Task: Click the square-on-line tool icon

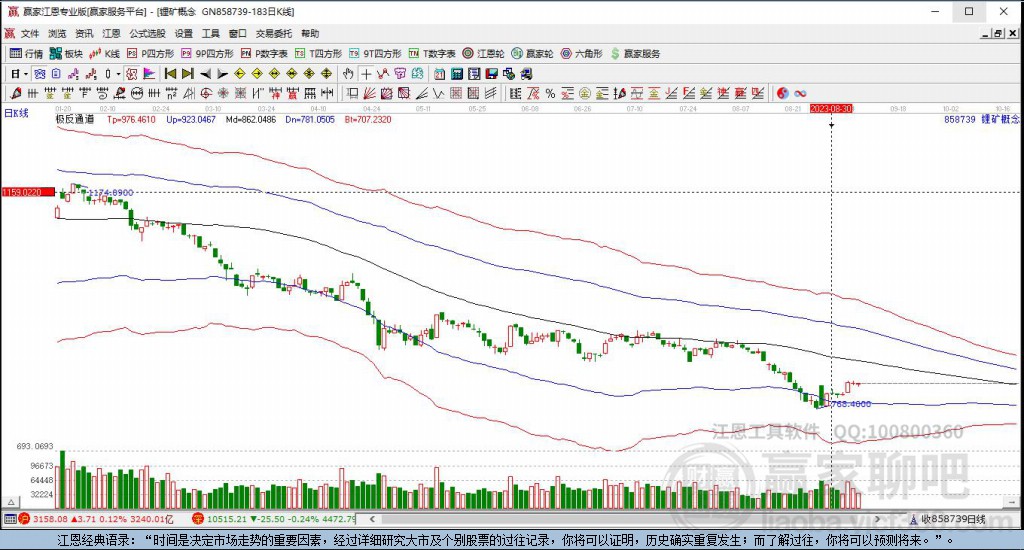Action: click(x=352, y=93)
